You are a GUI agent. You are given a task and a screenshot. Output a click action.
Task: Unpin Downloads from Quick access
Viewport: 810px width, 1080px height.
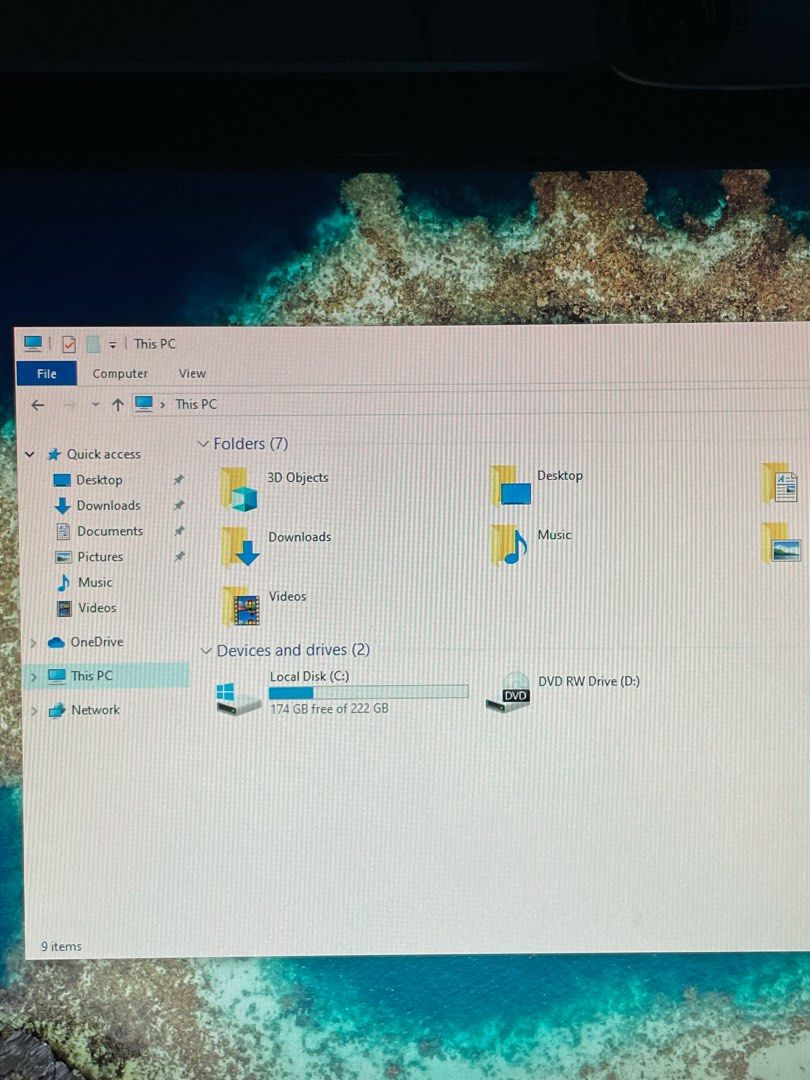pos(179,505)
